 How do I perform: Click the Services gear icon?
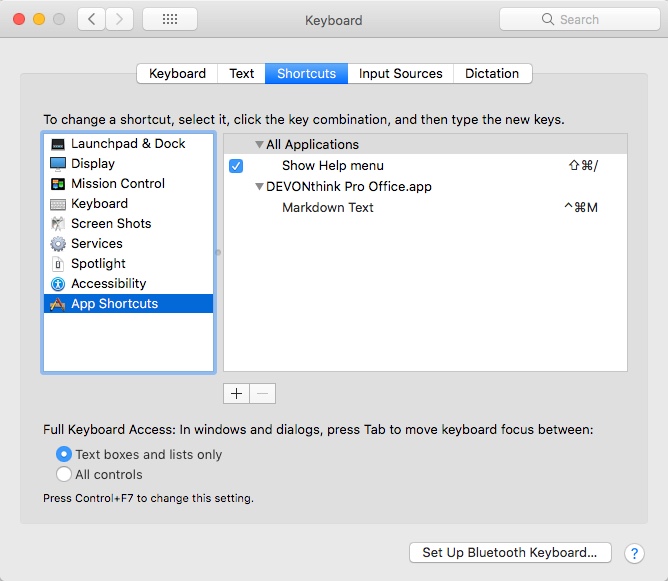(x=58, y=244)
